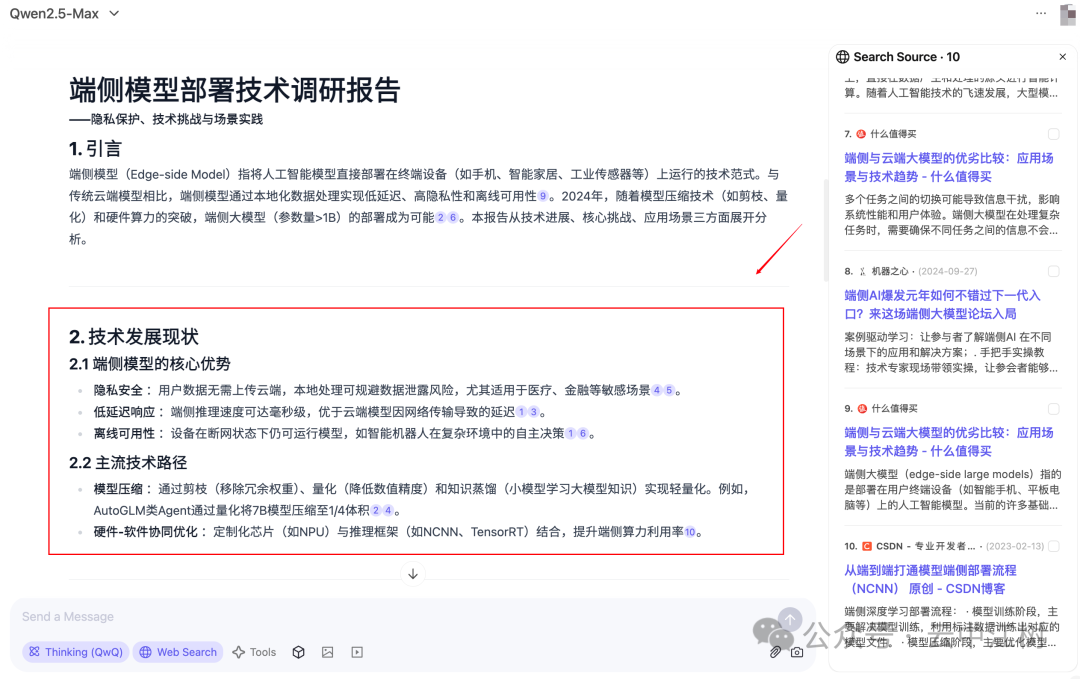
Task: Click the heading 1. 引言
Action: 95,148
